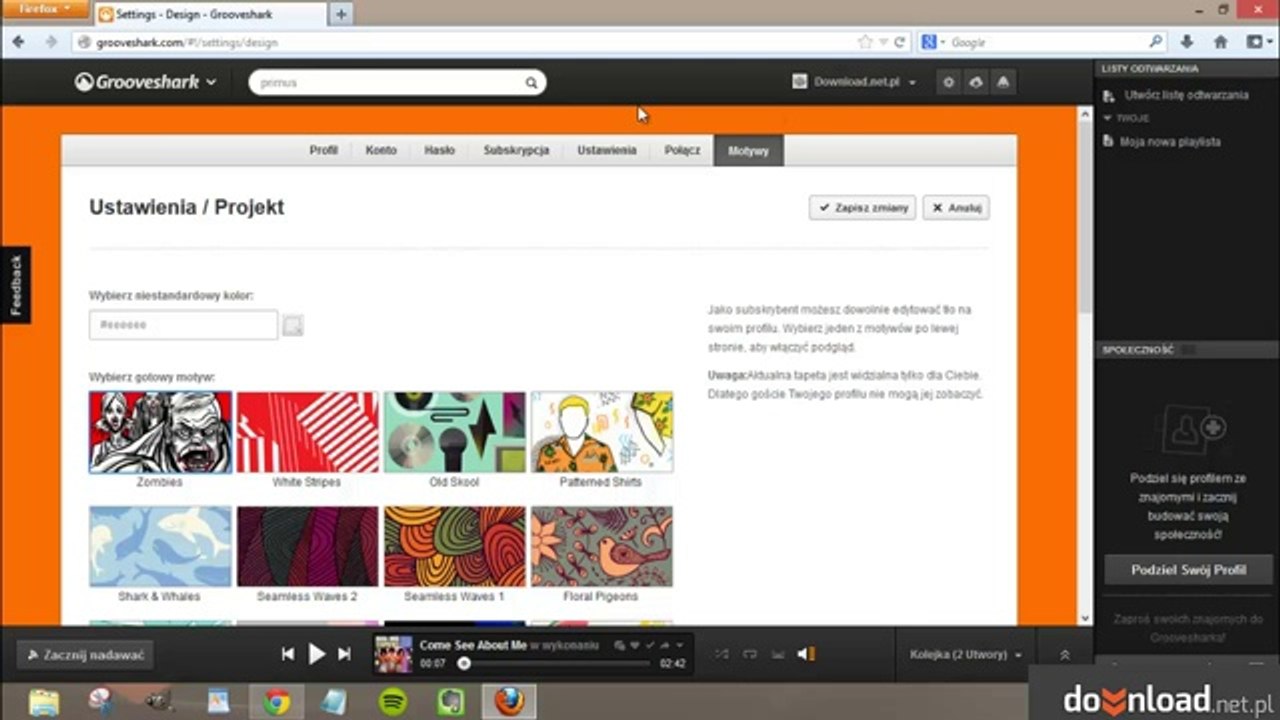Toggle repeat in the player
Image resolution: width=1280 pixels, height=720 pixels.
coord(750,654)
